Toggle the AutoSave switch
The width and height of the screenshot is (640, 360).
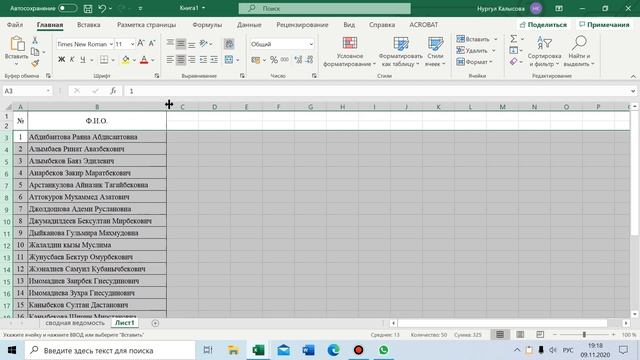point(67,8)
